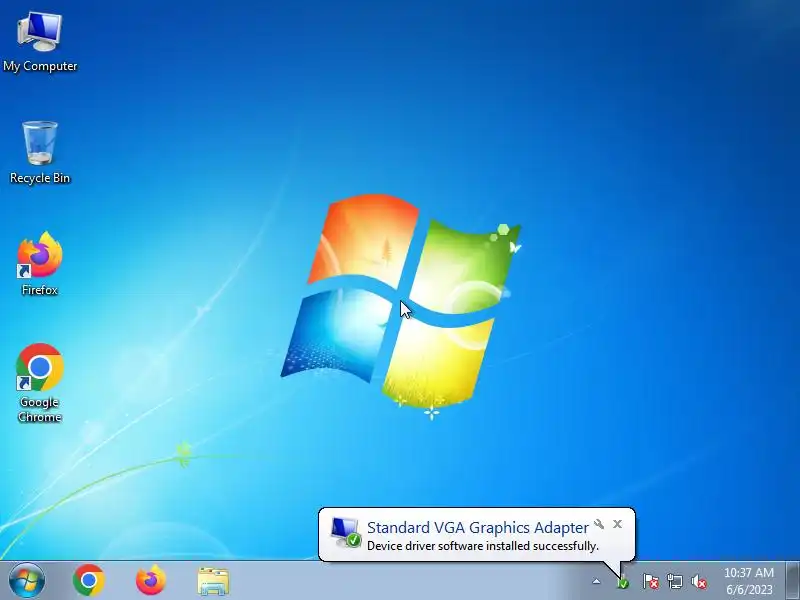
Task: Click the 'My Computer' label text
Action: [40, 66]
